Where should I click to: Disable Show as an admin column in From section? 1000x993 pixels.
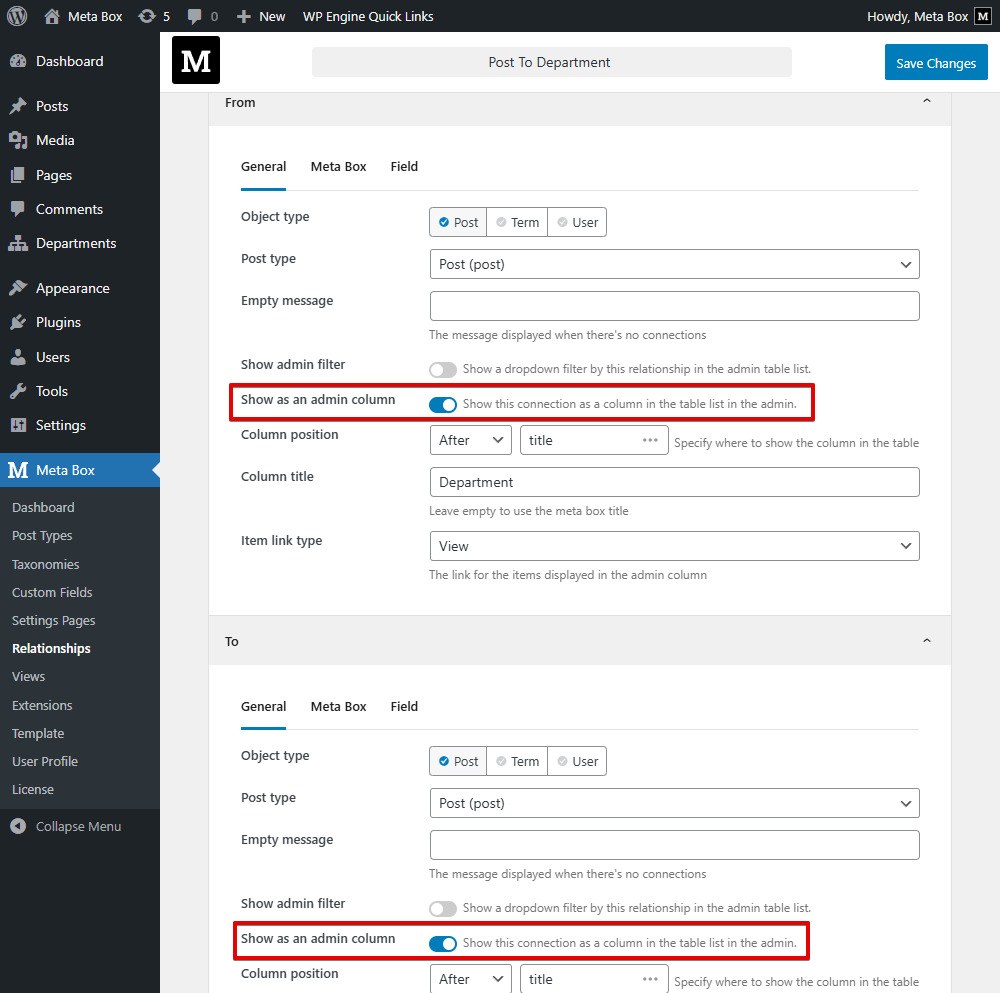pyautogui.click(x=442, y=404)
